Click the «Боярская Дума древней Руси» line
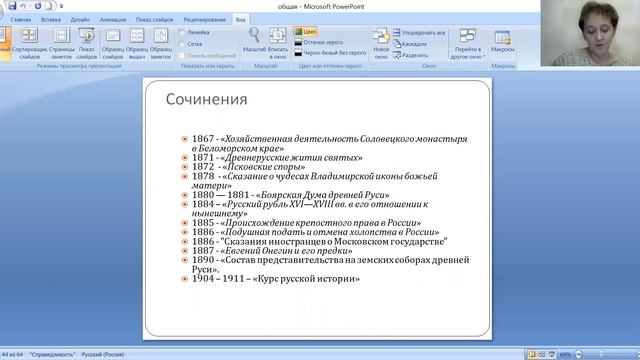Viewport: 640px width, 360px height. pos(291,195)
